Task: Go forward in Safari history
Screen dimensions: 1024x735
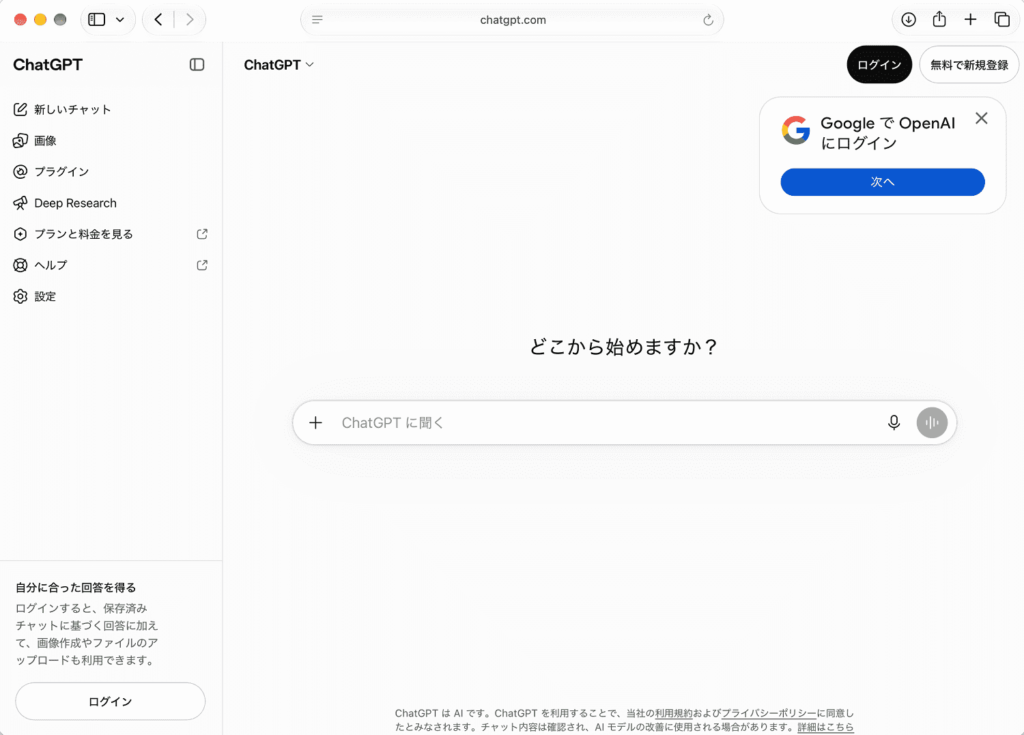Action: coord(189,20)
